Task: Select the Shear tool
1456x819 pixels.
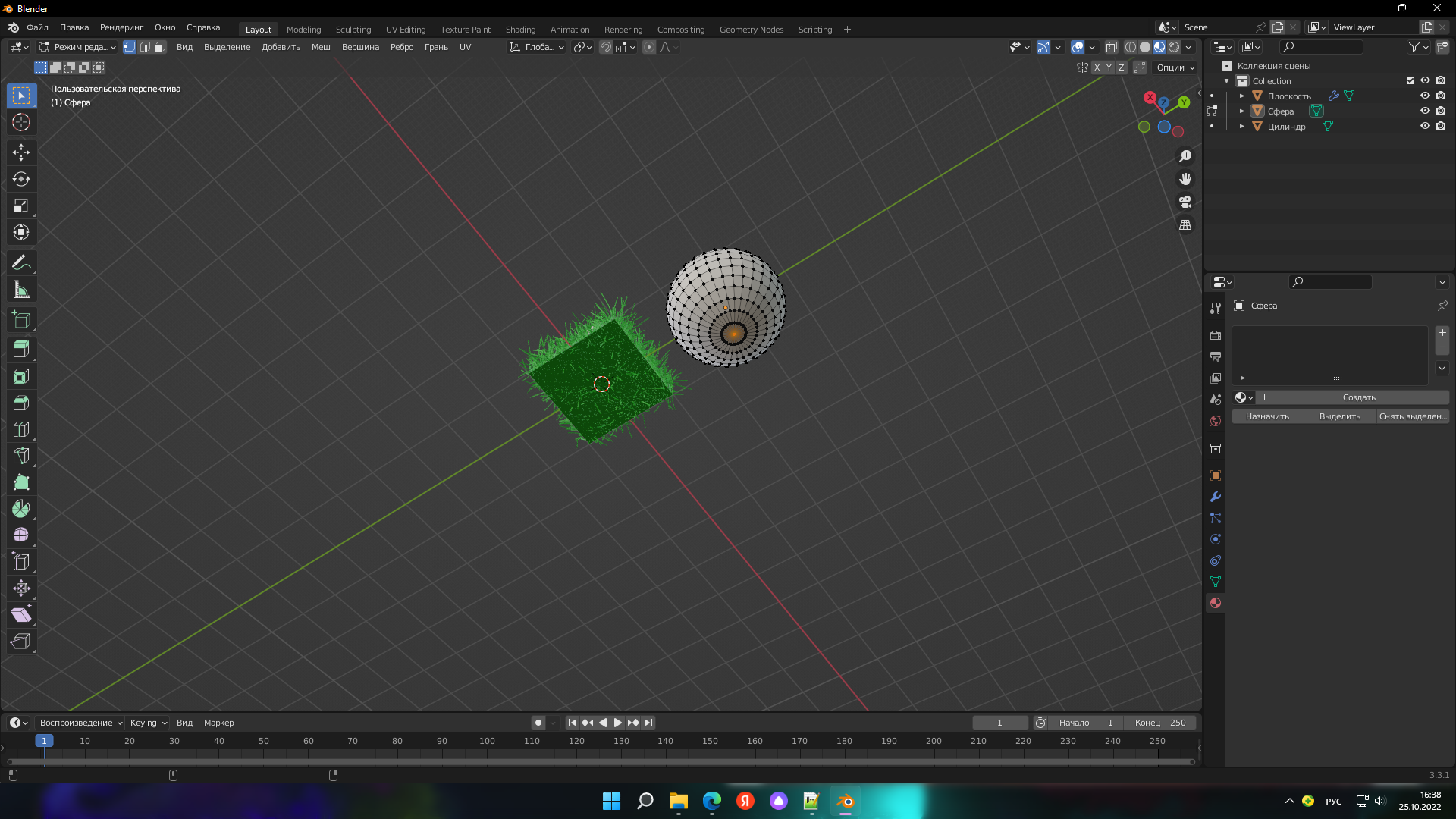Action: [x=21, y=615]
